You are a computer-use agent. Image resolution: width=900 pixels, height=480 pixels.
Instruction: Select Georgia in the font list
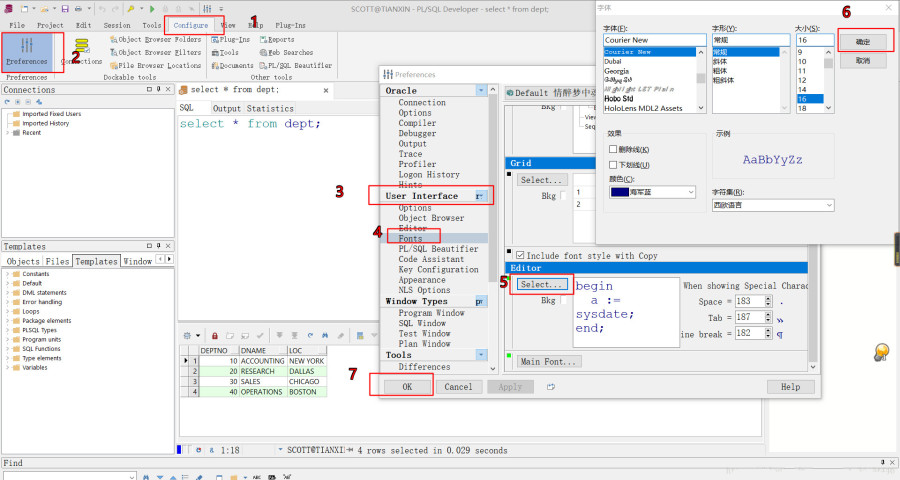pos(616,71)
